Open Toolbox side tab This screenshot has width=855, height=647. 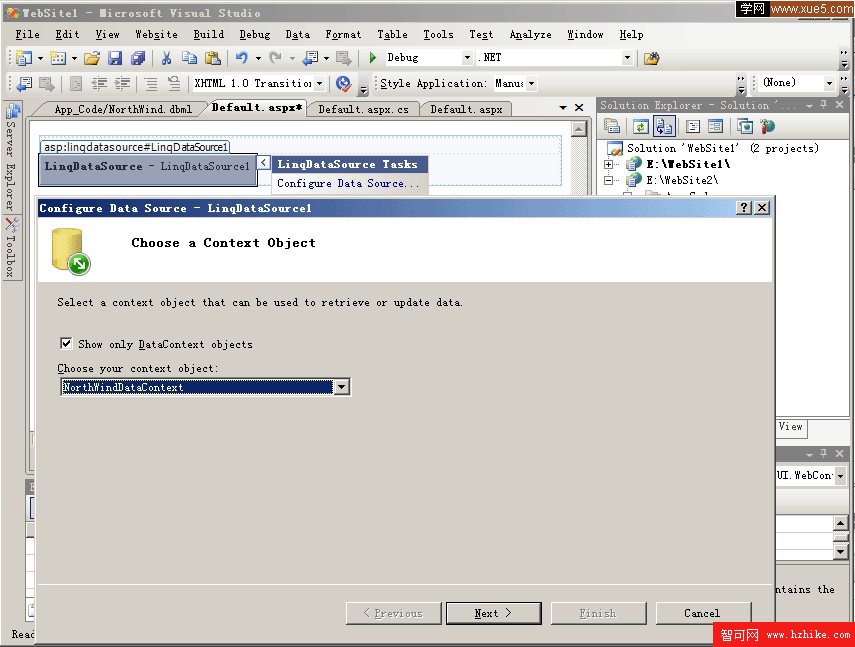[x=11, y=247]
